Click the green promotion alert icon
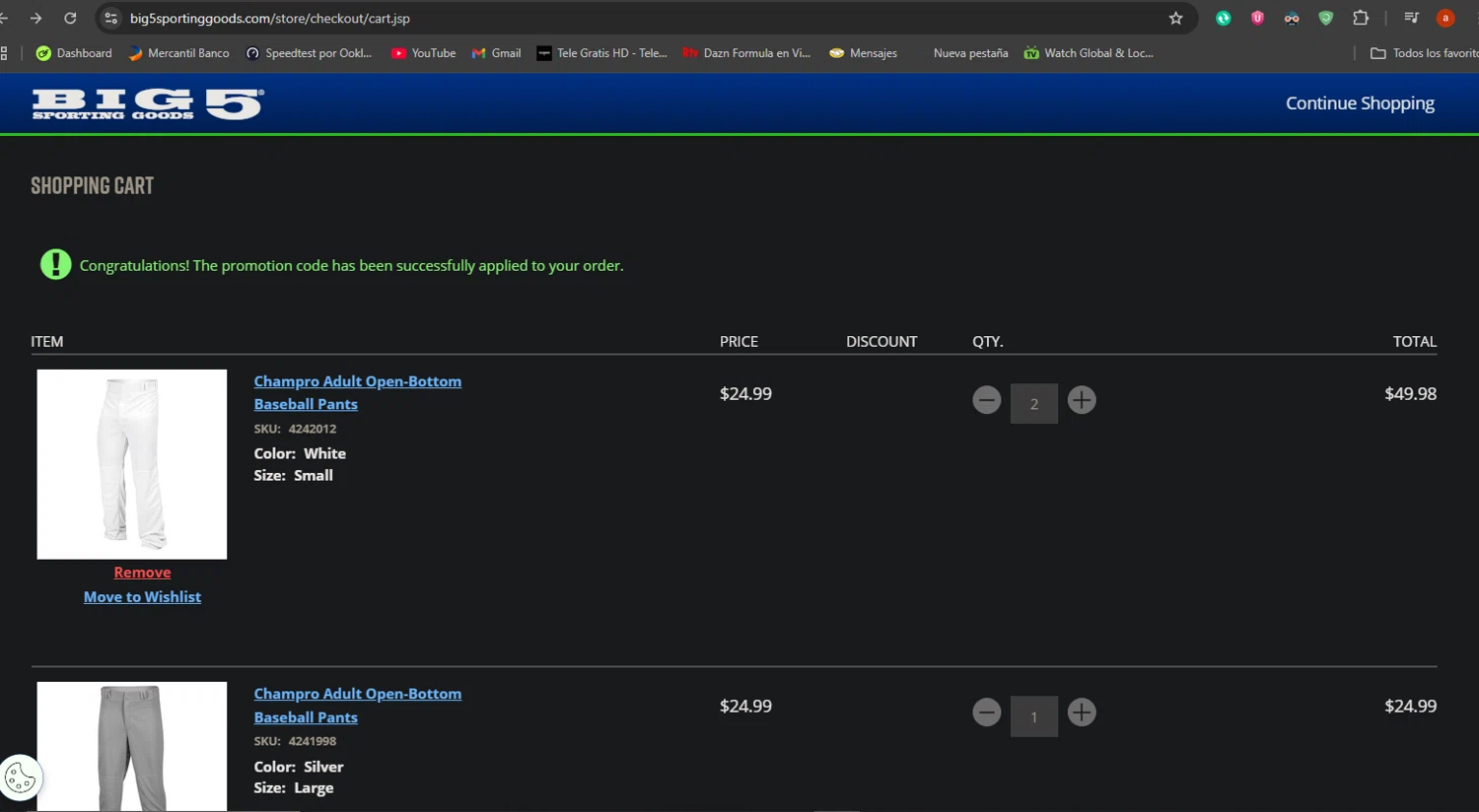1479x812 pixels. click(55, 264)
